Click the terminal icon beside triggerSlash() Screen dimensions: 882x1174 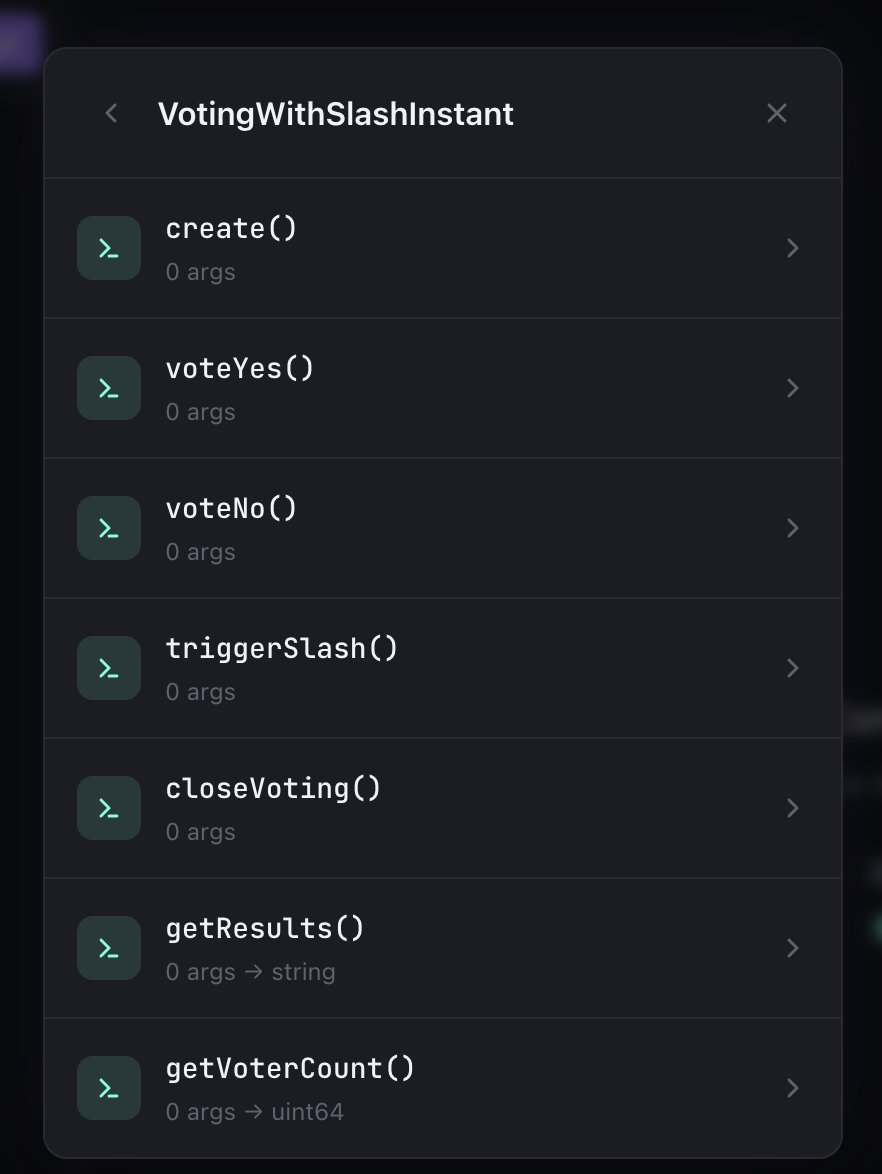coord(109,668)
